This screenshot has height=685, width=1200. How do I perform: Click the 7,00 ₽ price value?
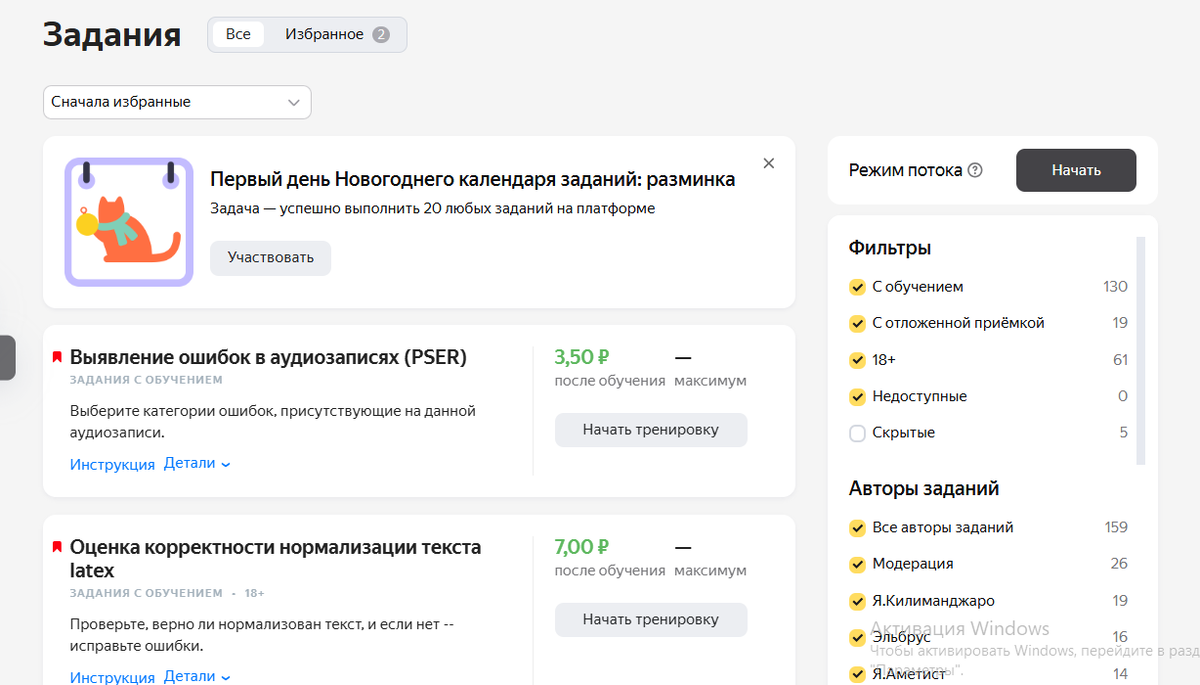[582, 547]
